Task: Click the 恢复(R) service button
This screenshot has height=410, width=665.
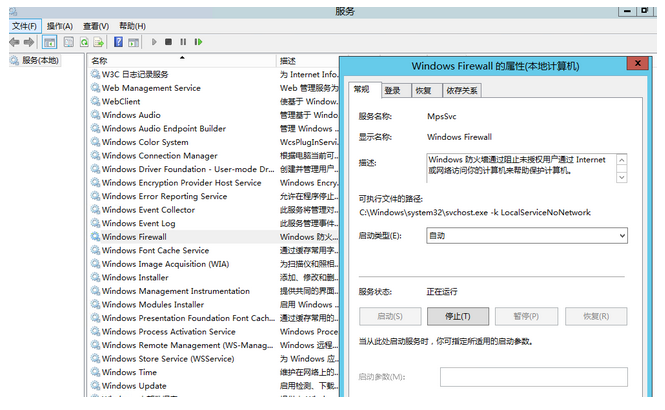Action: click(x=596, y=316)
